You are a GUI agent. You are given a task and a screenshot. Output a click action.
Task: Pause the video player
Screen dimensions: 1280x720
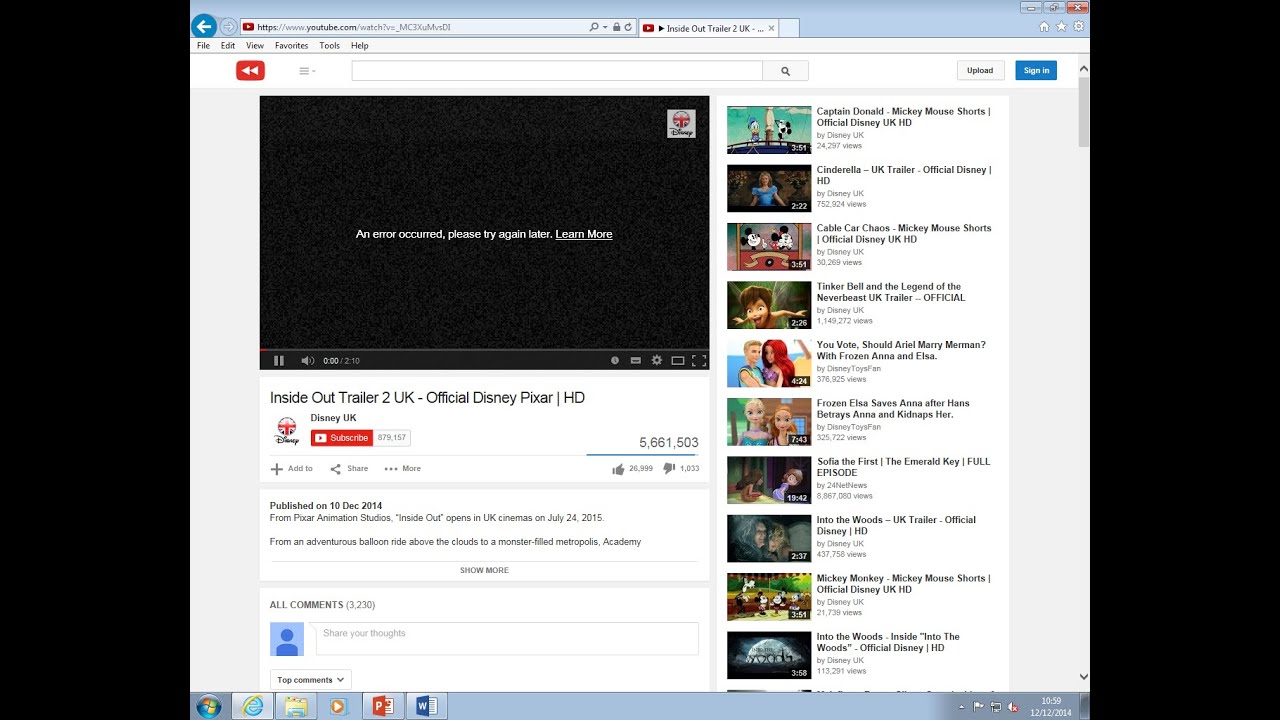coord(279,361)
